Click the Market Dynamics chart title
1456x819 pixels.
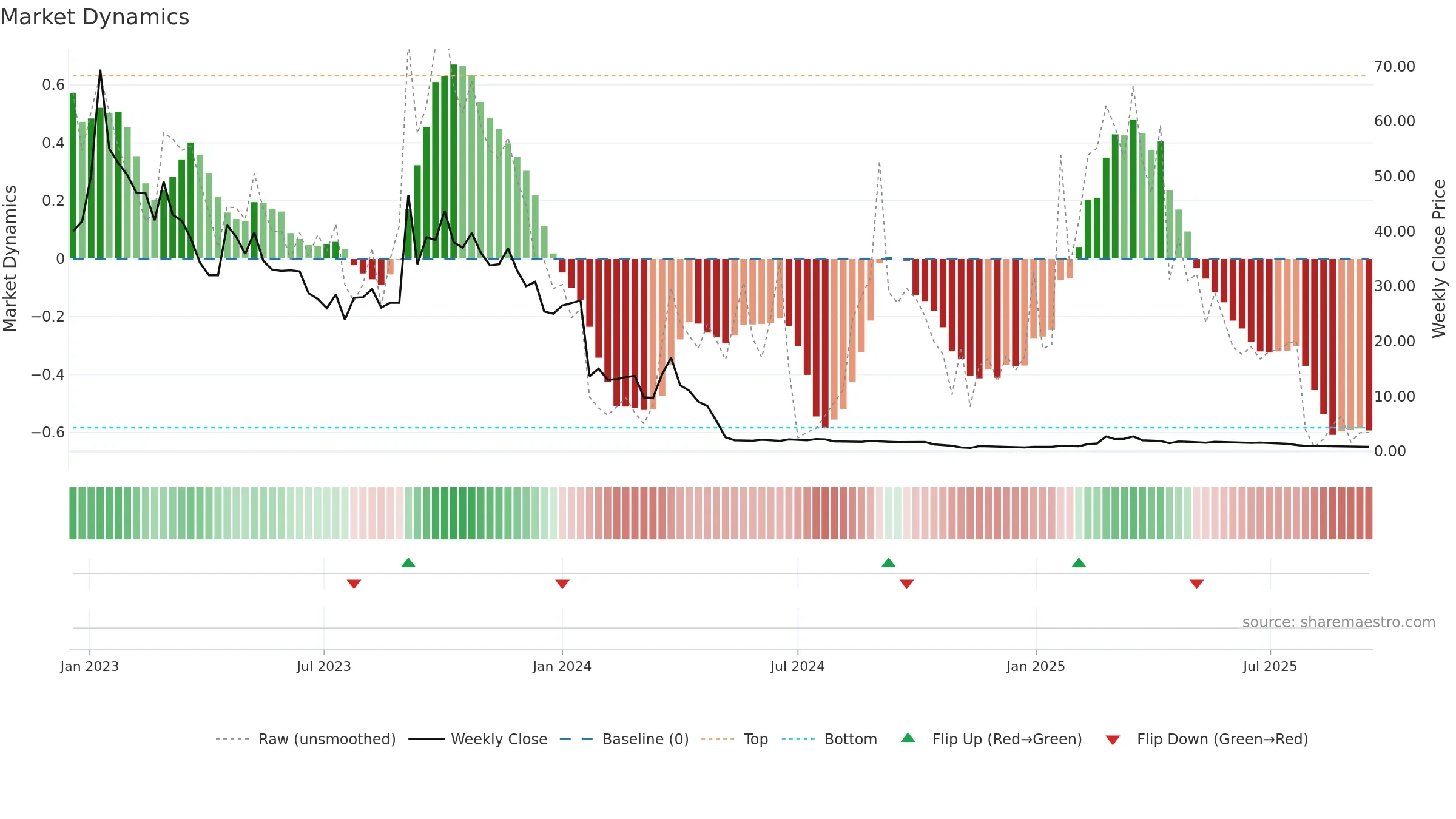point(95,17)
